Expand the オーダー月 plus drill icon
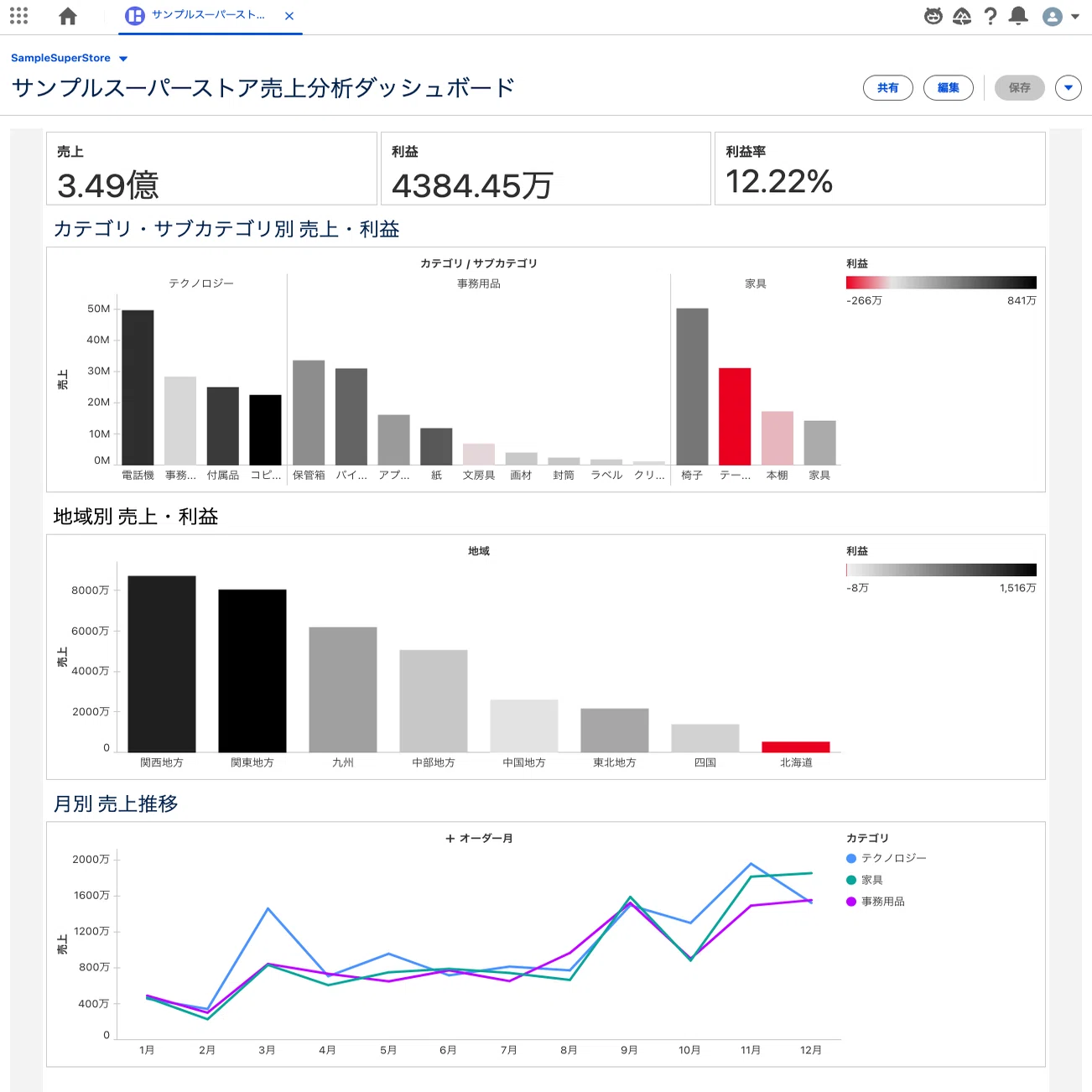Image resolution: width=1092 pixels, height=1092 pixels. 450,839
